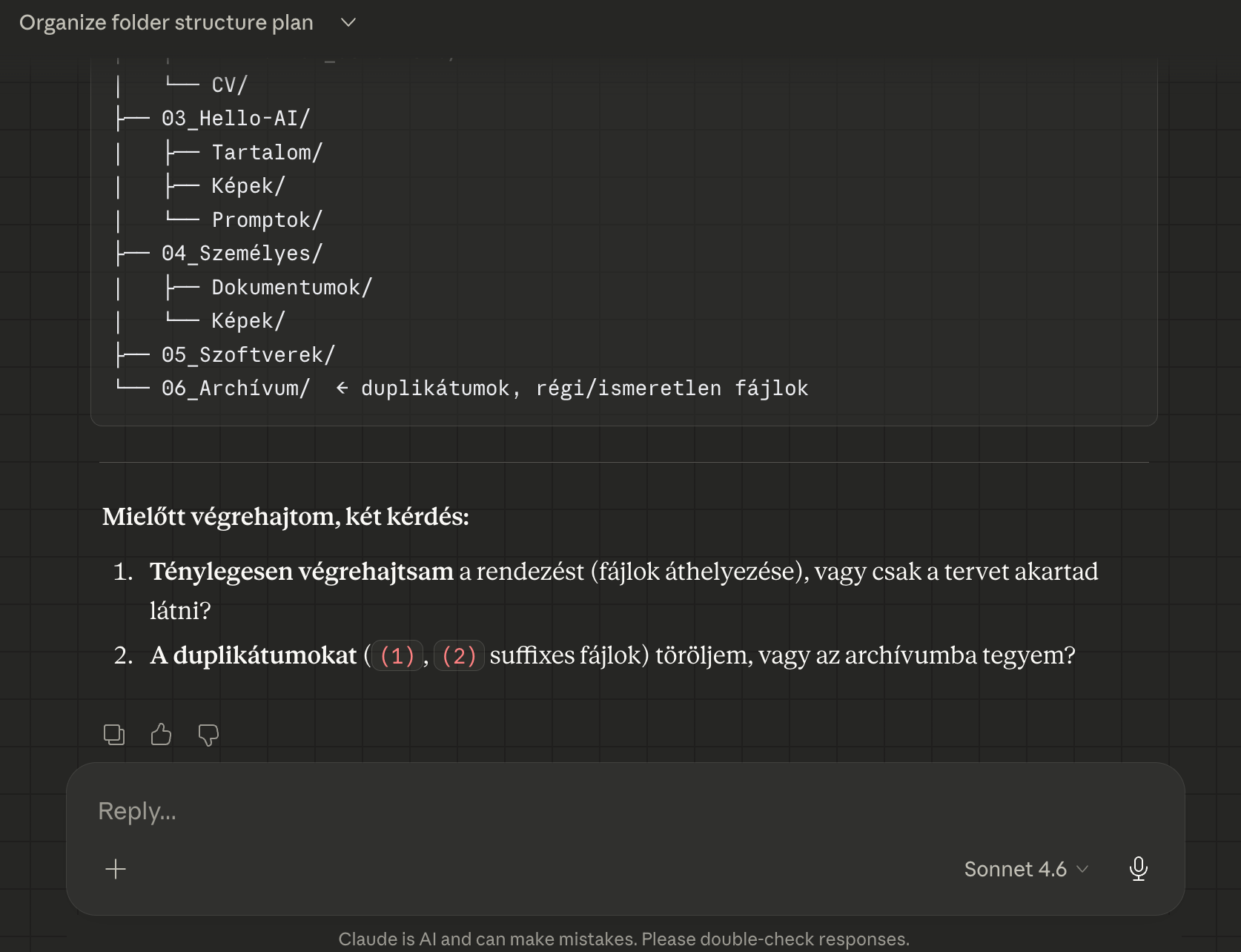Start voice input with the microphone icon

pos(1138,869)
